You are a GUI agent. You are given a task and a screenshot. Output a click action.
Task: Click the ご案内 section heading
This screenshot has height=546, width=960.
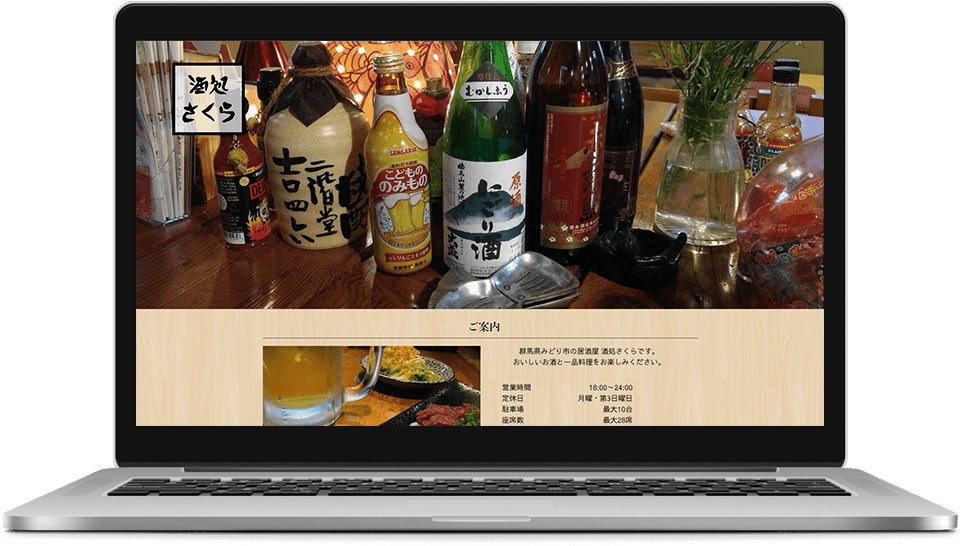tap(484, 327)
